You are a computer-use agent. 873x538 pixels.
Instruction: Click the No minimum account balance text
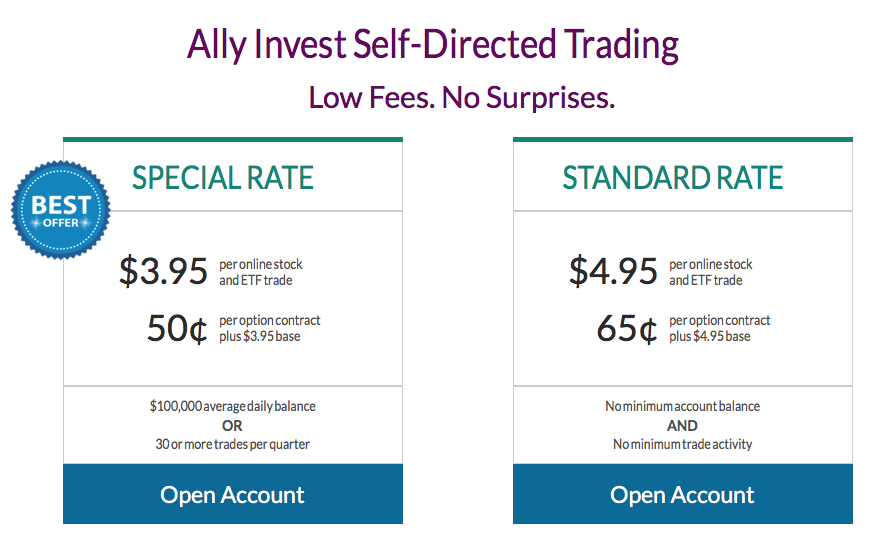(683, 407)
